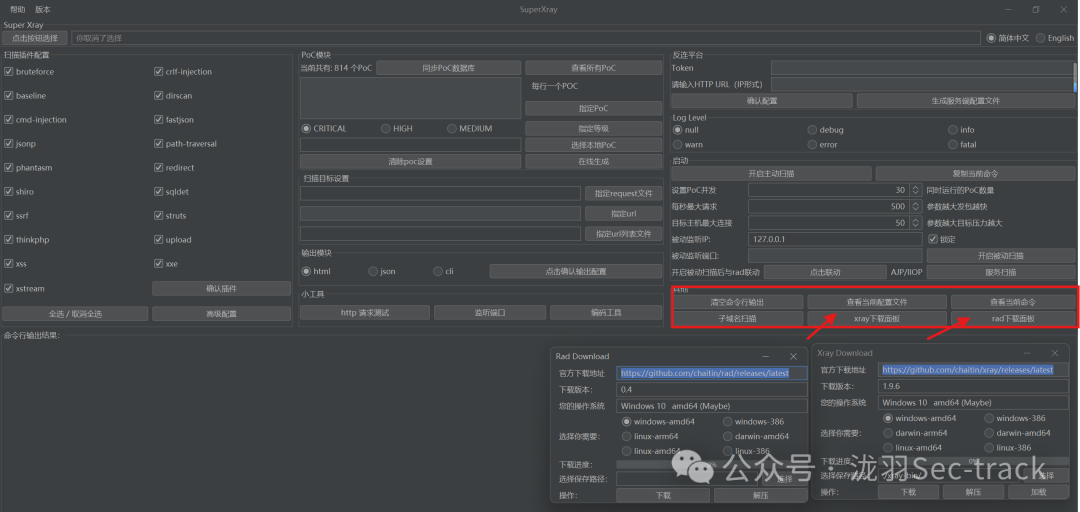The height and width of the screenshot is (512, 1080).
Task: Click 查看所有PoC button
Action: pos(593,68)
